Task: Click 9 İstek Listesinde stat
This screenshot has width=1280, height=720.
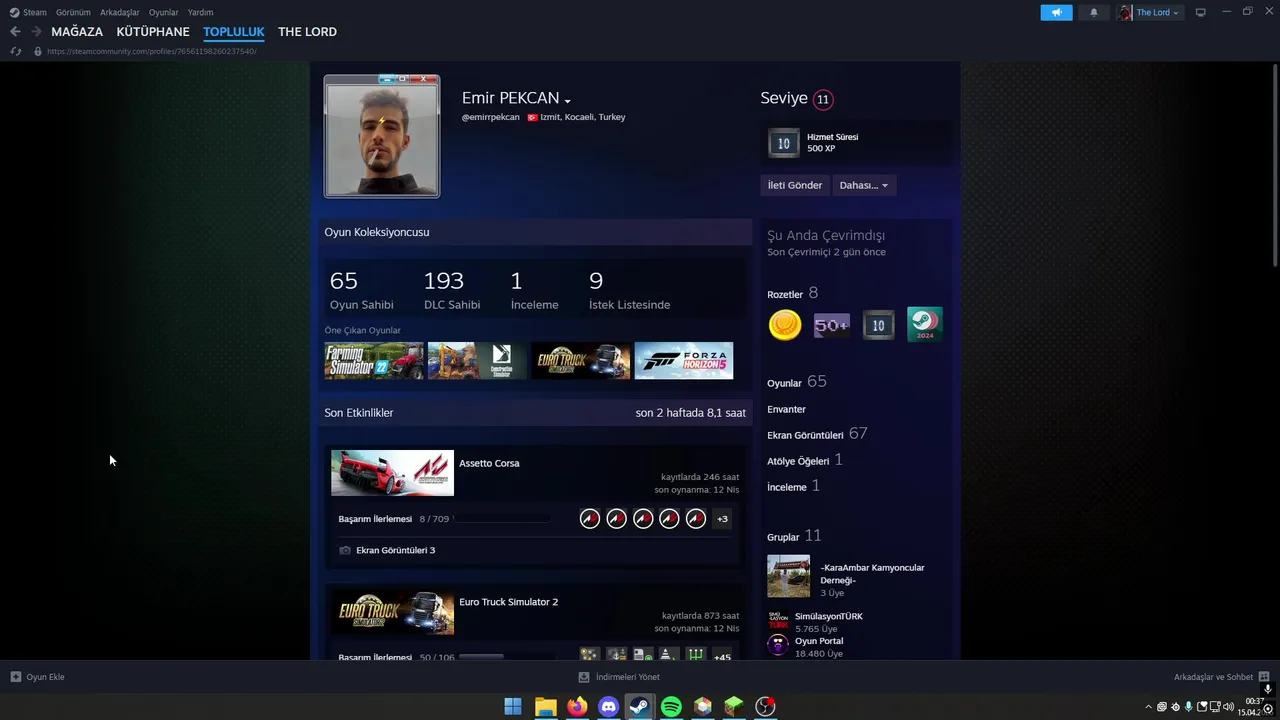Action: point(629,290)
